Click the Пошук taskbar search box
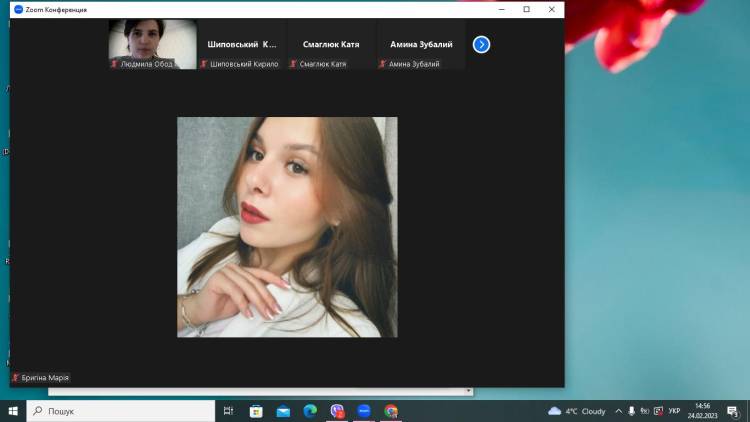750x422 pixels. click(x=120, y=411)
